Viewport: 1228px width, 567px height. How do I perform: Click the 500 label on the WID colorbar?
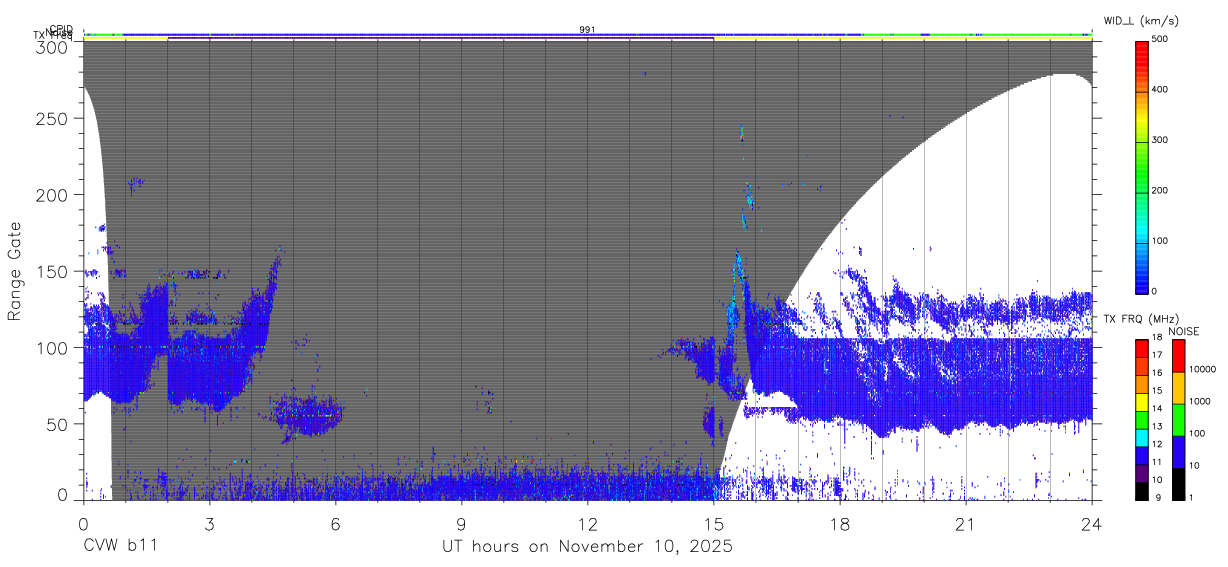(1160, 40)
